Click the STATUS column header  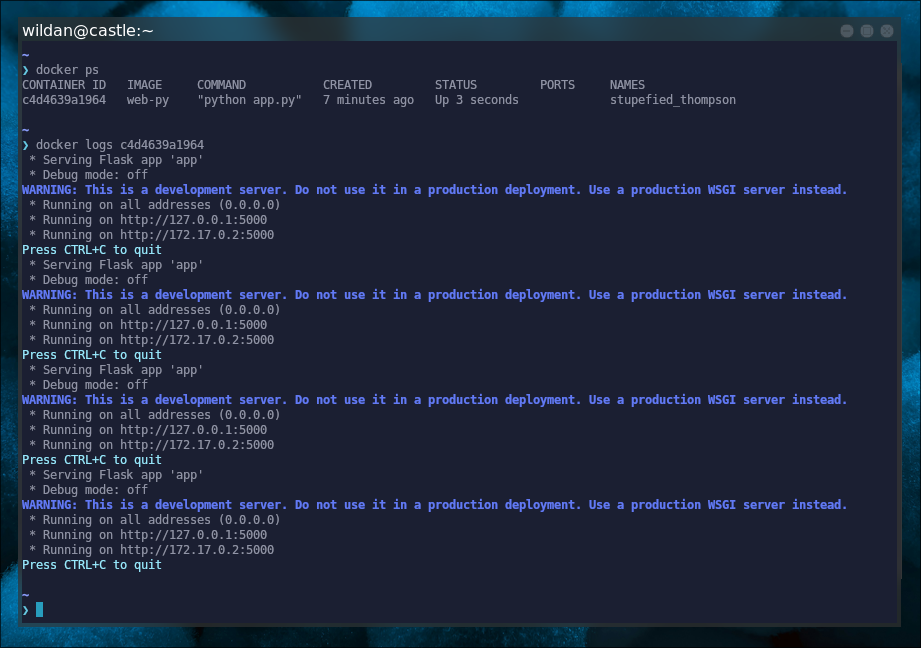(456, 85)
